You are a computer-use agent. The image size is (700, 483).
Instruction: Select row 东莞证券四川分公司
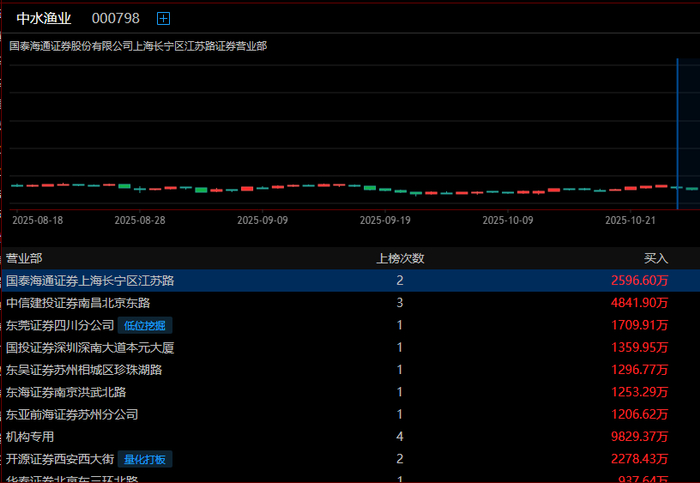click(351, 325)
